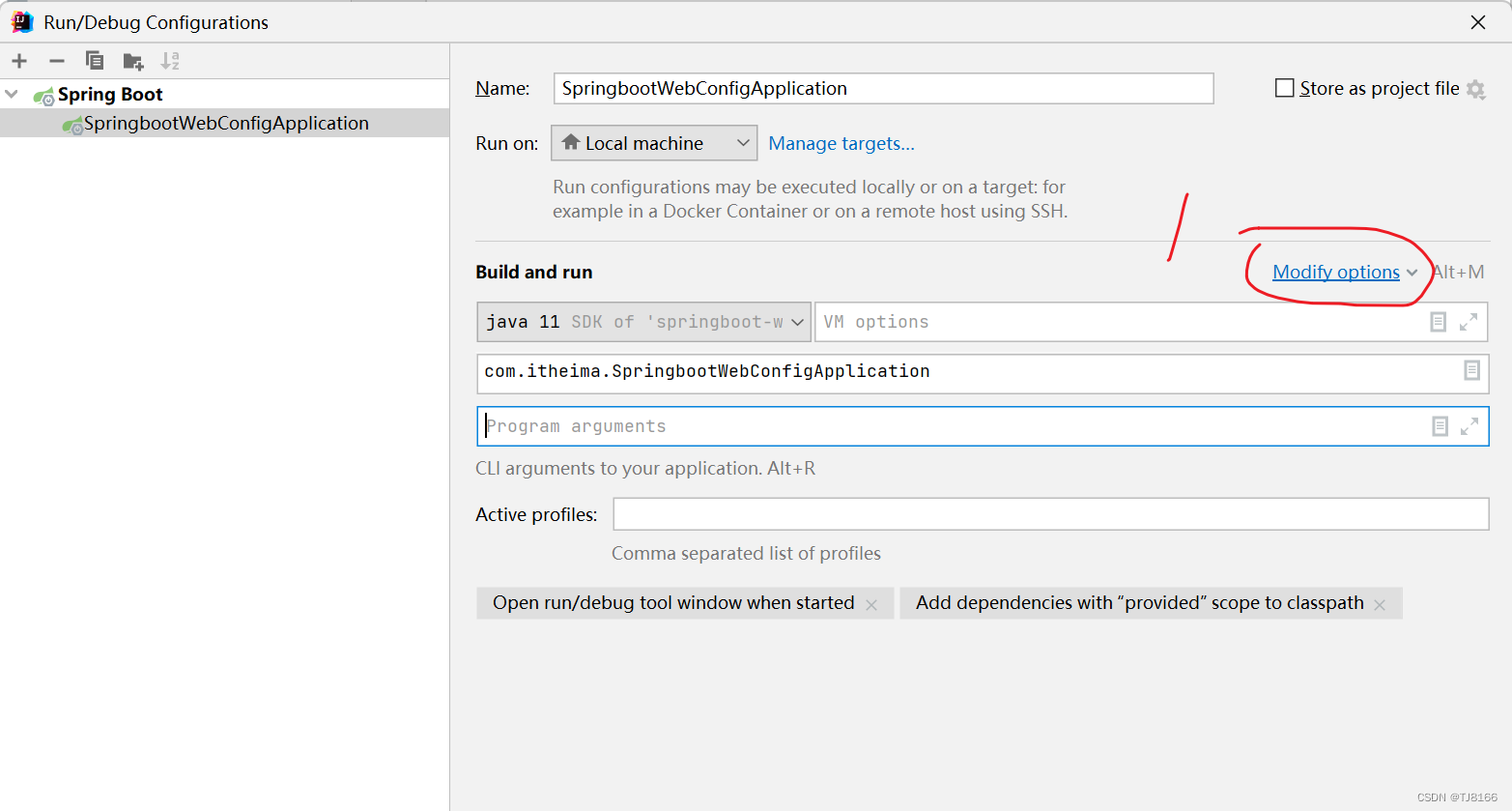Viewport: 1512px width, 811px height.
Task: Copy the SpringbootWebConfigApplication configuration
Action: coord(94,60)
